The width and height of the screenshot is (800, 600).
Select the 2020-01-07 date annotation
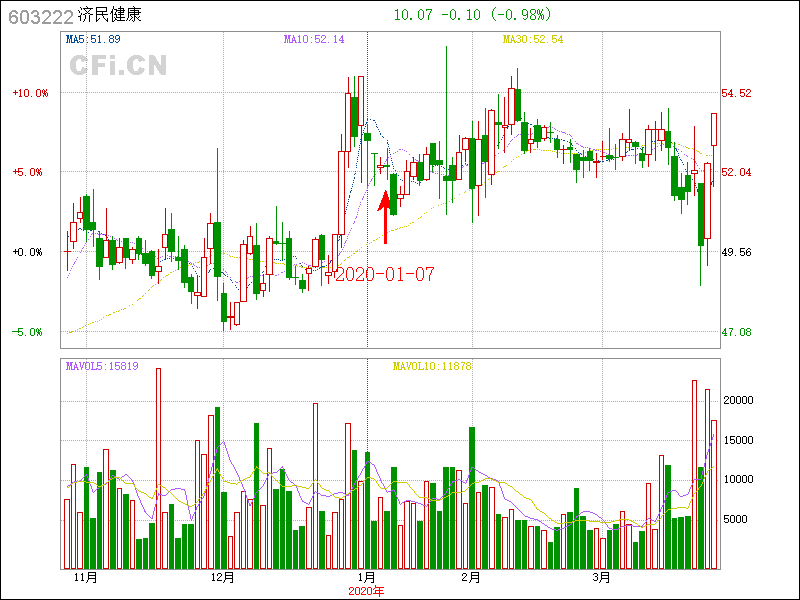tap(384, 274)
